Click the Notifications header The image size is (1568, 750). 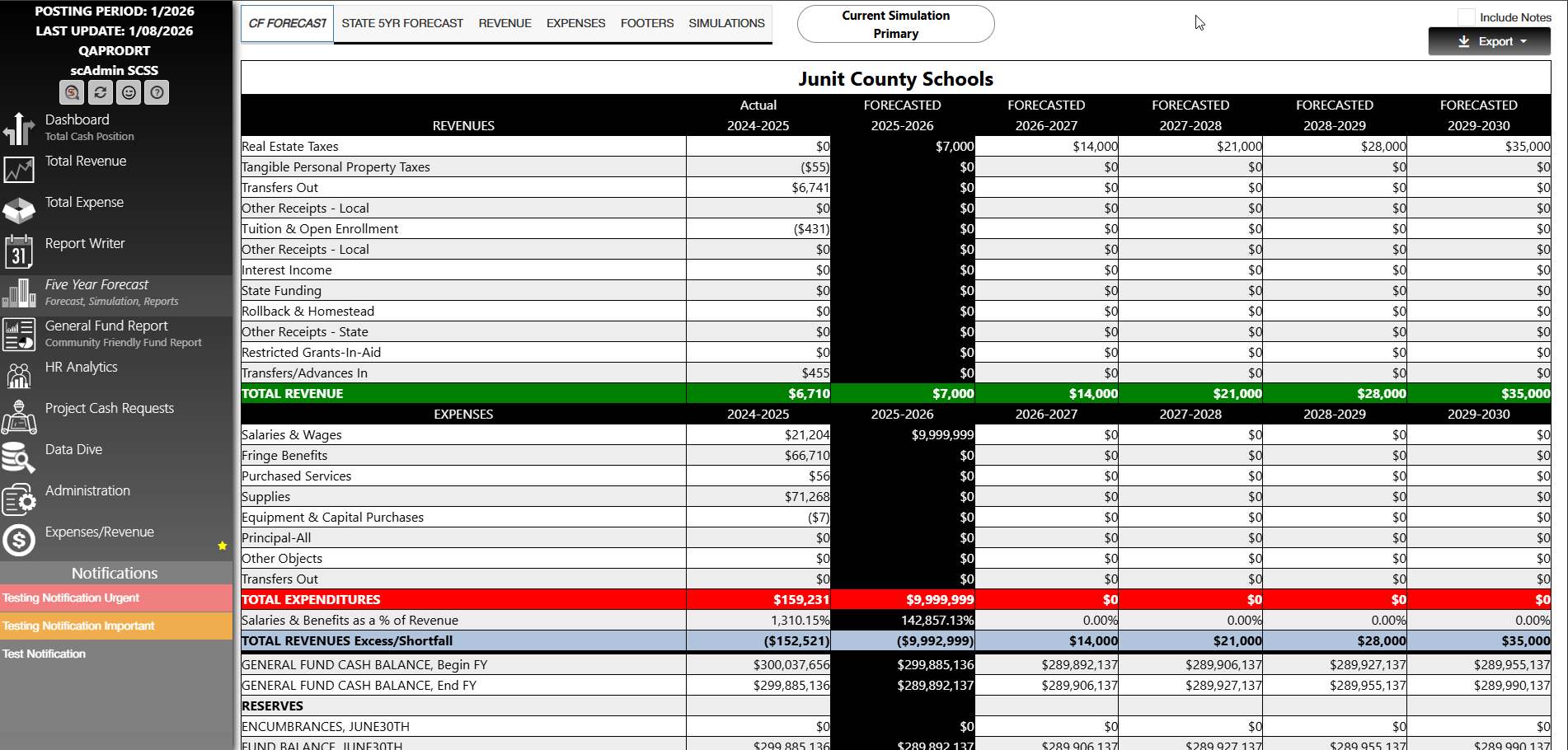point(115,573)
